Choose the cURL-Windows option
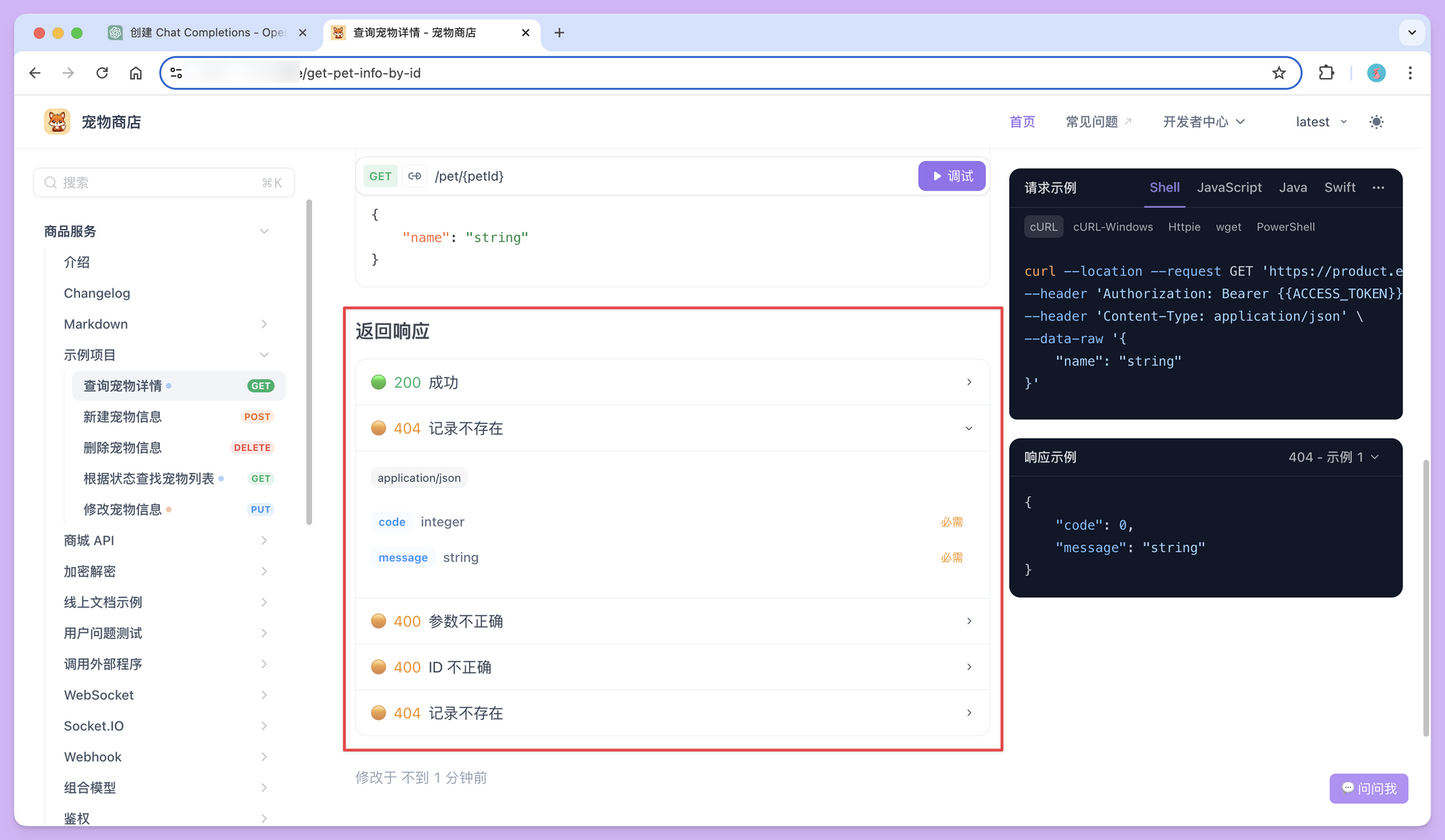 tap(1113, 227)
